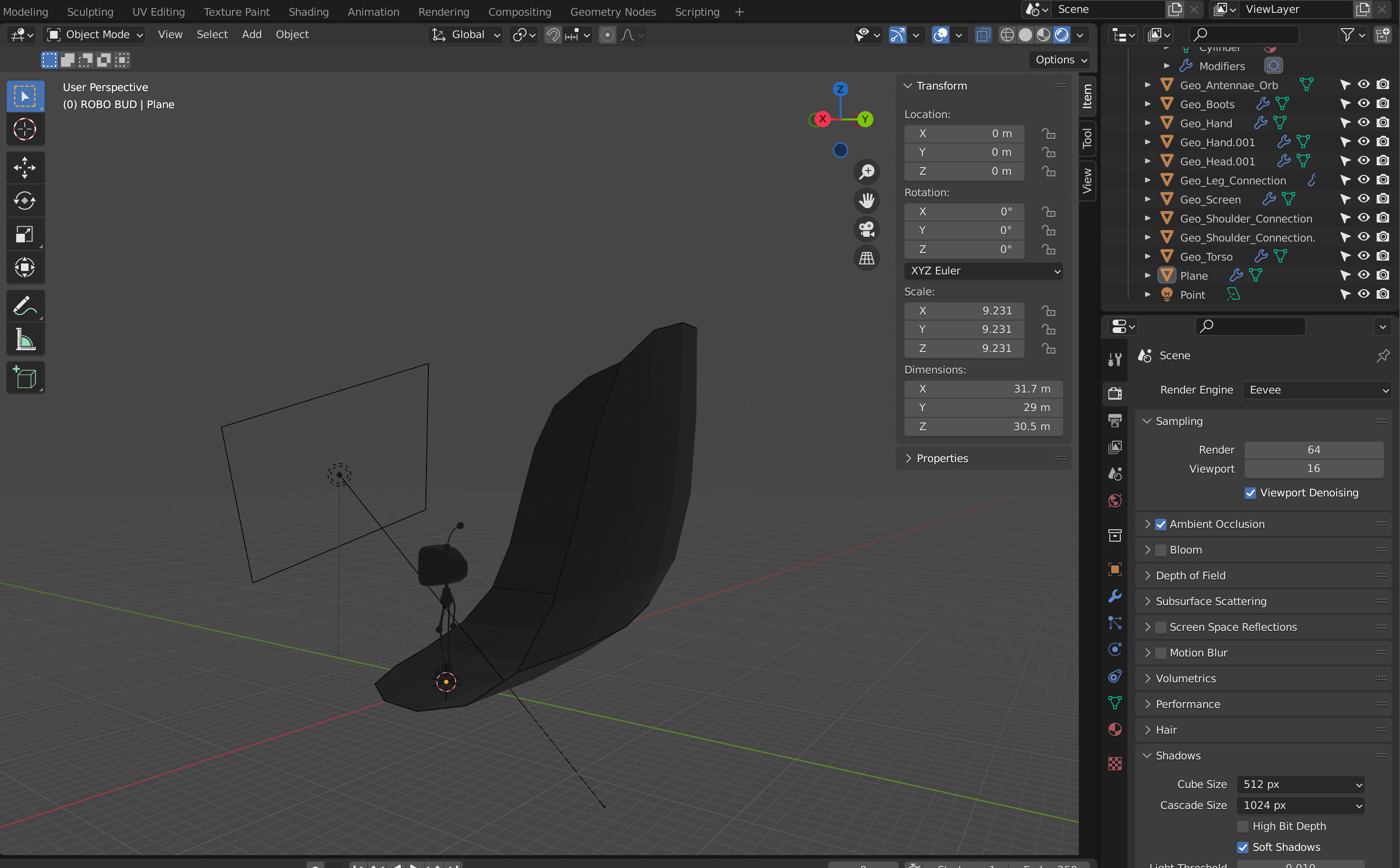
Task: Open the Add menu
Action: (252, 34)
